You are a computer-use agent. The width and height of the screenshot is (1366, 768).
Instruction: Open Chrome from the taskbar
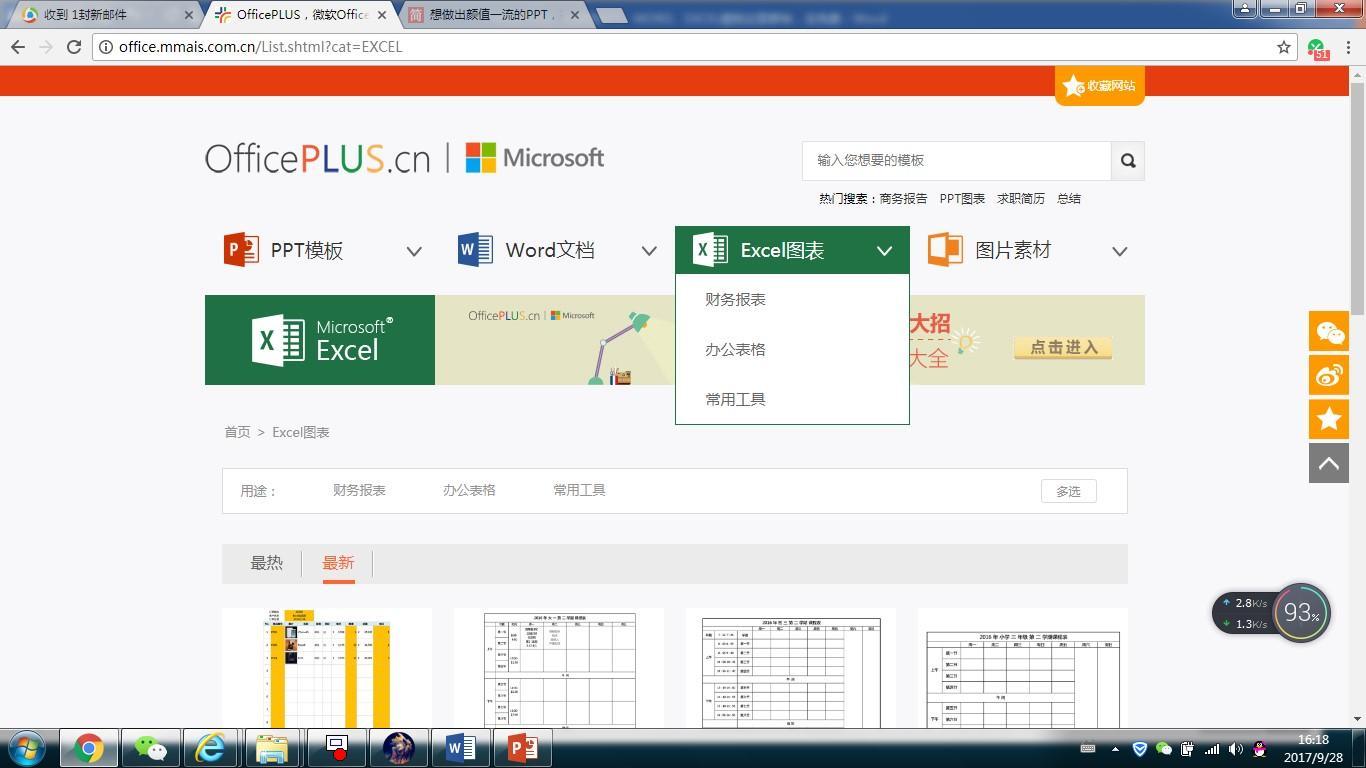click(x=88, y=748)
